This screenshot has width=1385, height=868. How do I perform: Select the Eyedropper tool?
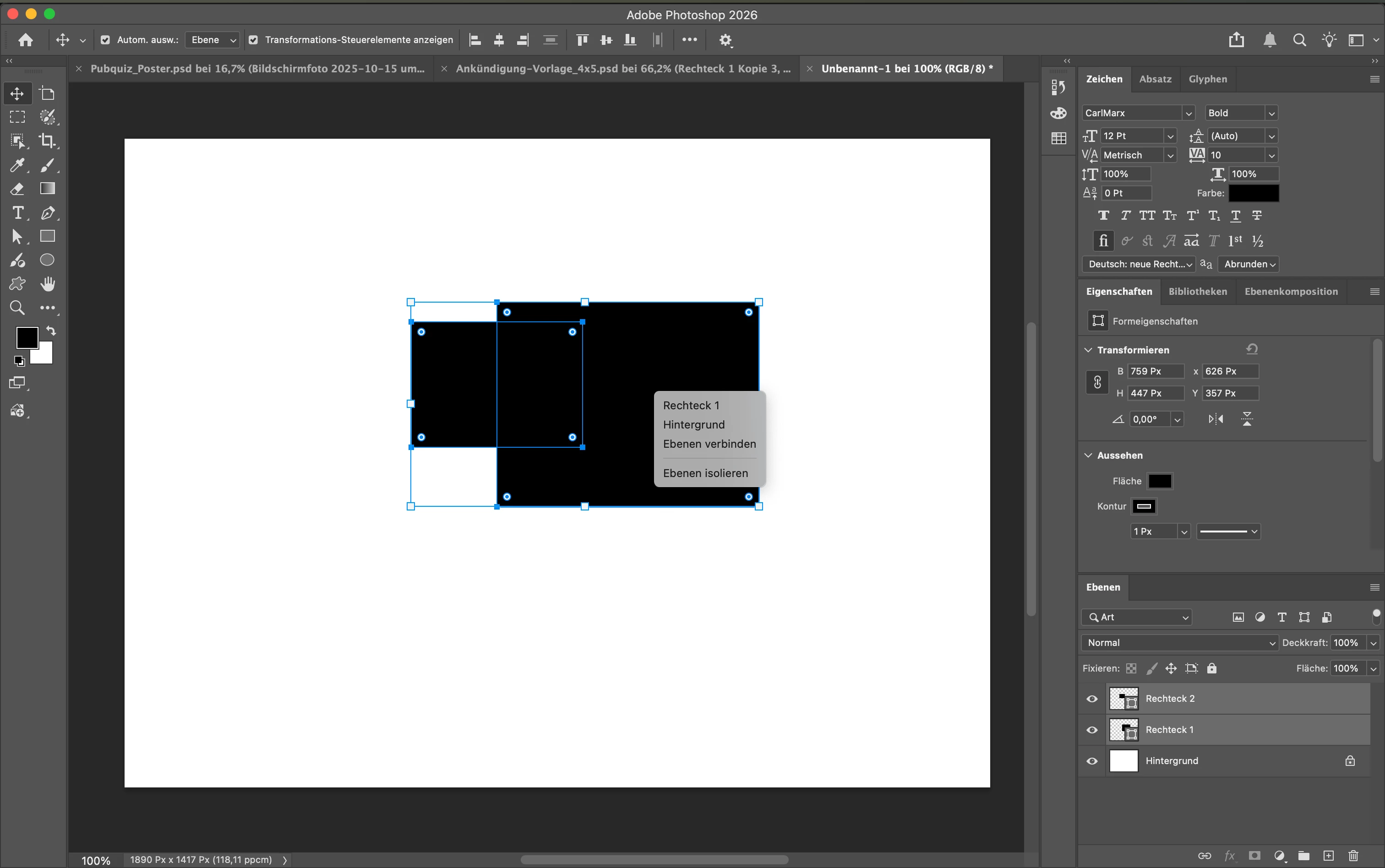17,165
